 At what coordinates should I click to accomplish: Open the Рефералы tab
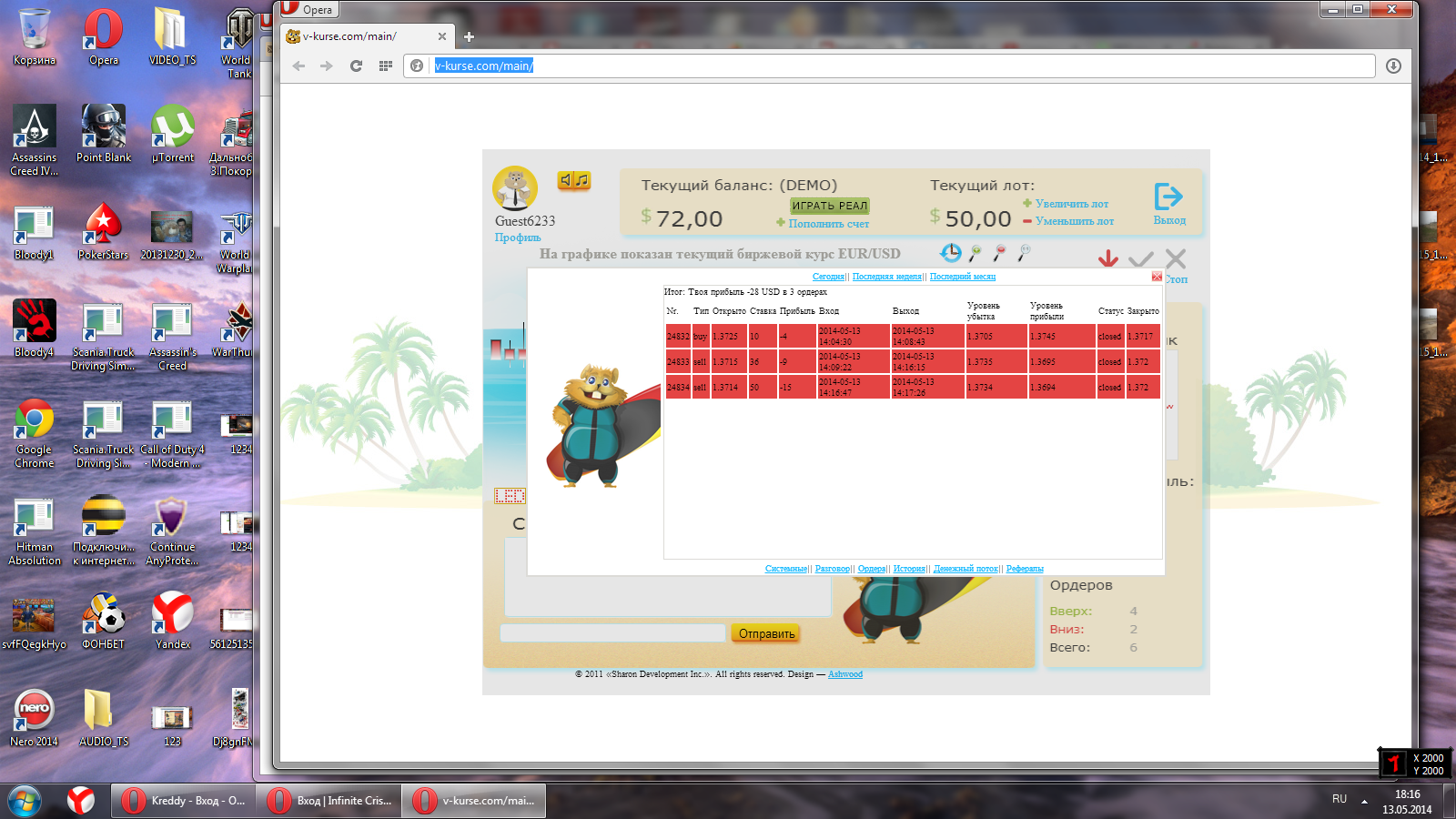coord(1025,569)
